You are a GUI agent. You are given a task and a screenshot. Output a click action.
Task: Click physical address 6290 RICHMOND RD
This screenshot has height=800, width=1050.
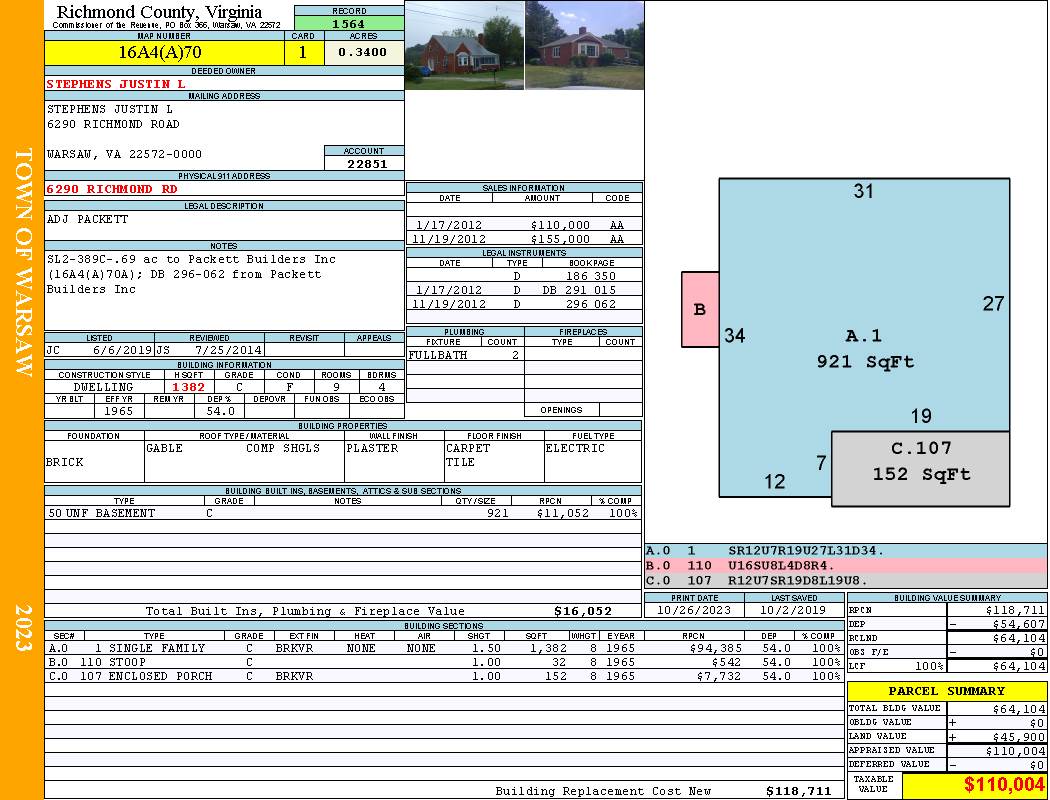[x=113, y=189]
